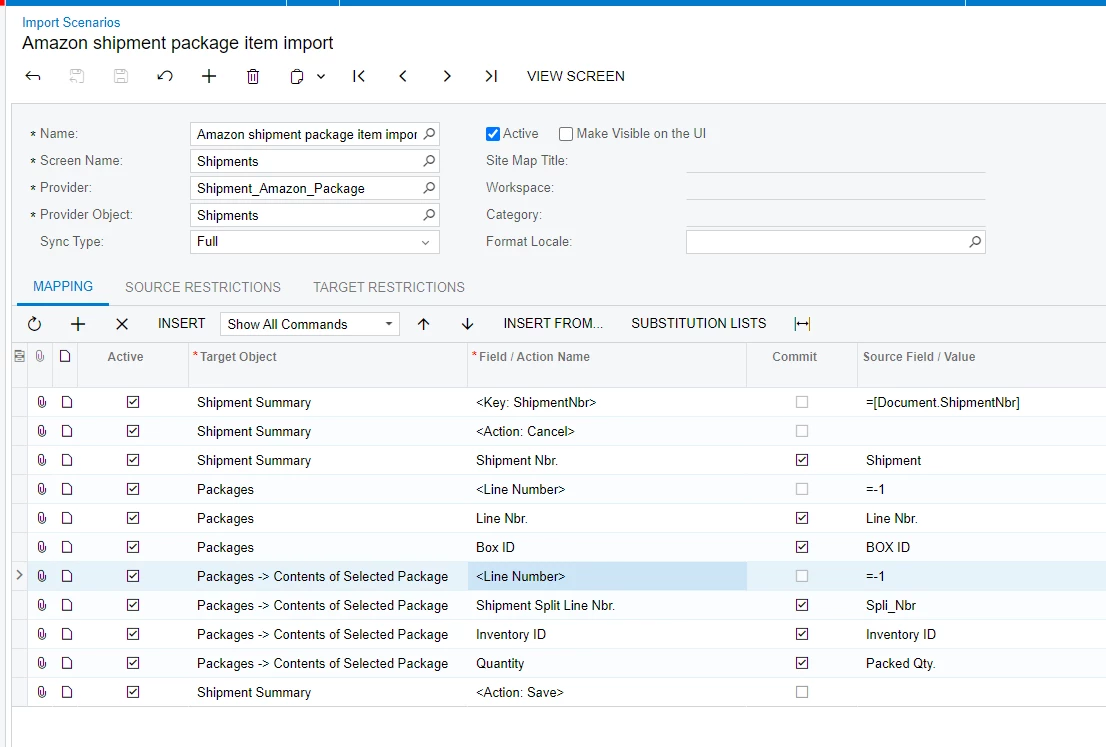Sort by Target Object column header
This screenshot has height=747, width=1106.
click(238, 357)
